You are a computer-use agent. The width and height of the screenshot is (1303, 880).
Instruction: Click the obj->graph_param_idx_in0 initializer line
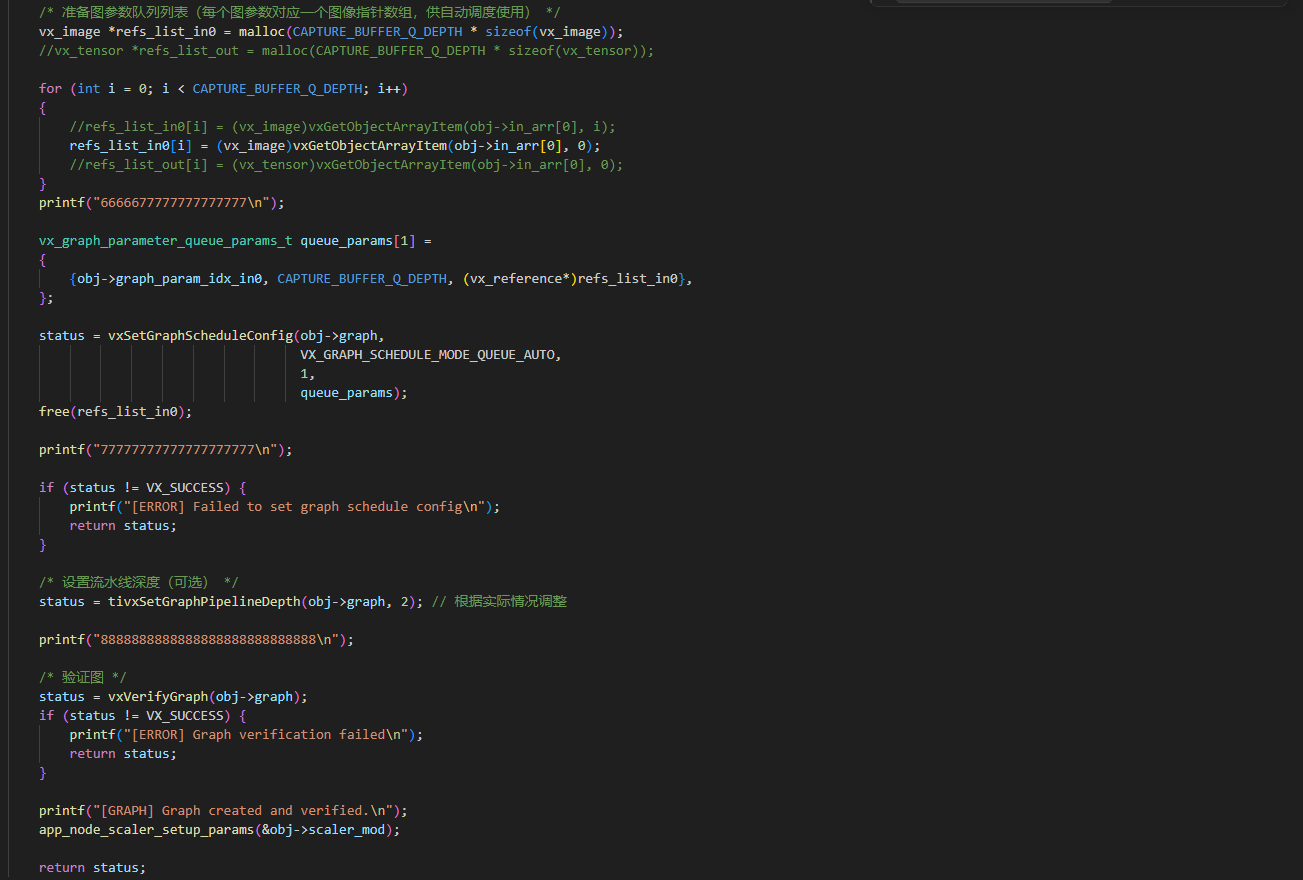coord(381,278)
